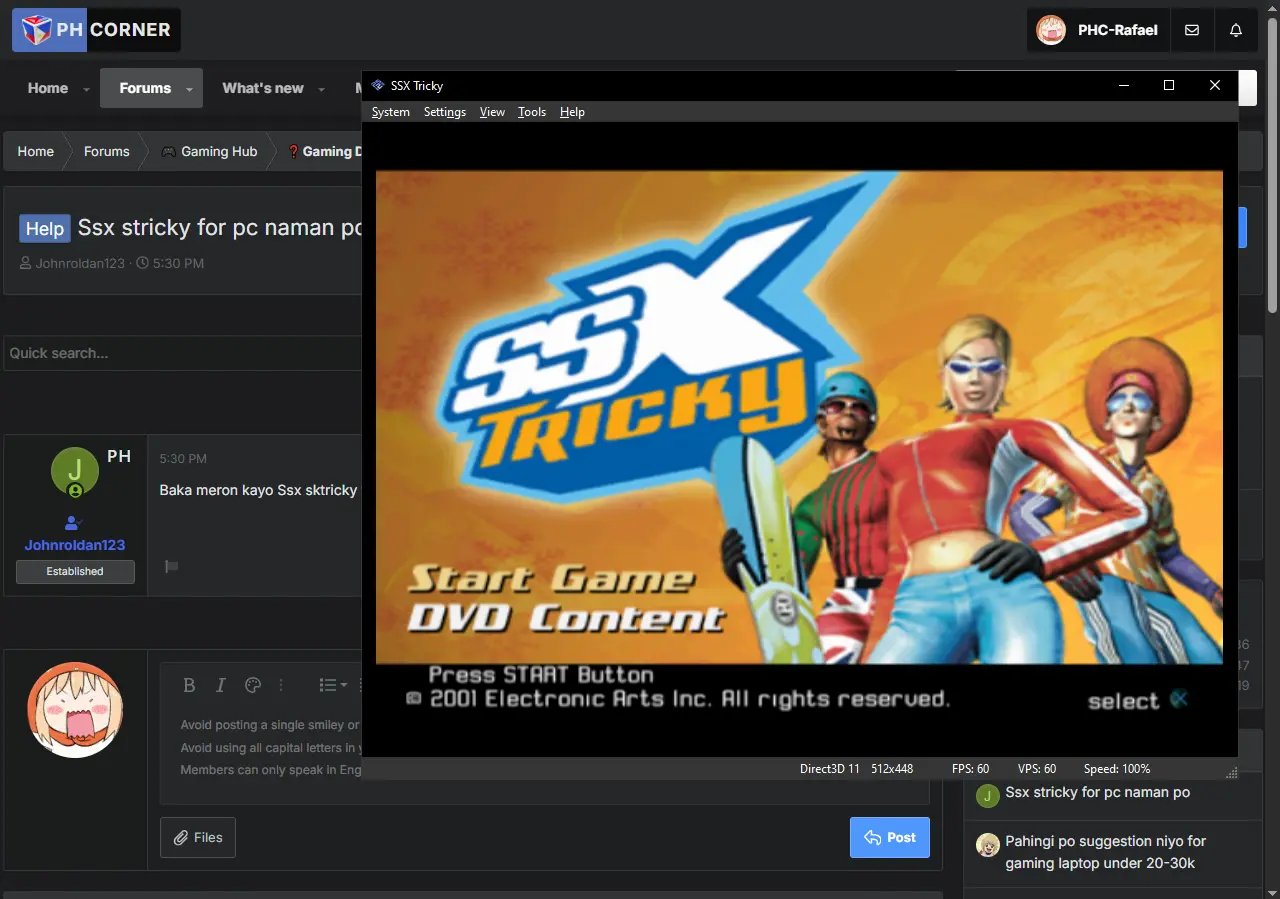Expand the Forums navigation dropdown arrow
The width and height of the screenshot is (1280, 899).
[x=189, y=89]
